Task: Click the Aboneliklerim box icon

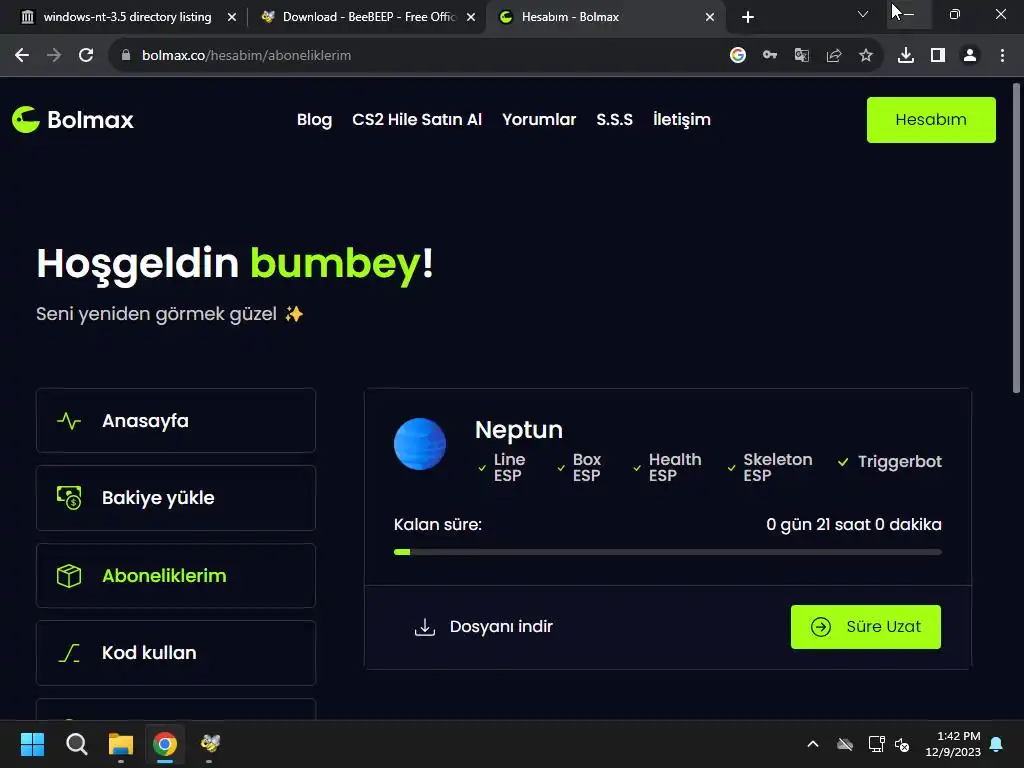Action: [x=69, y=575]
